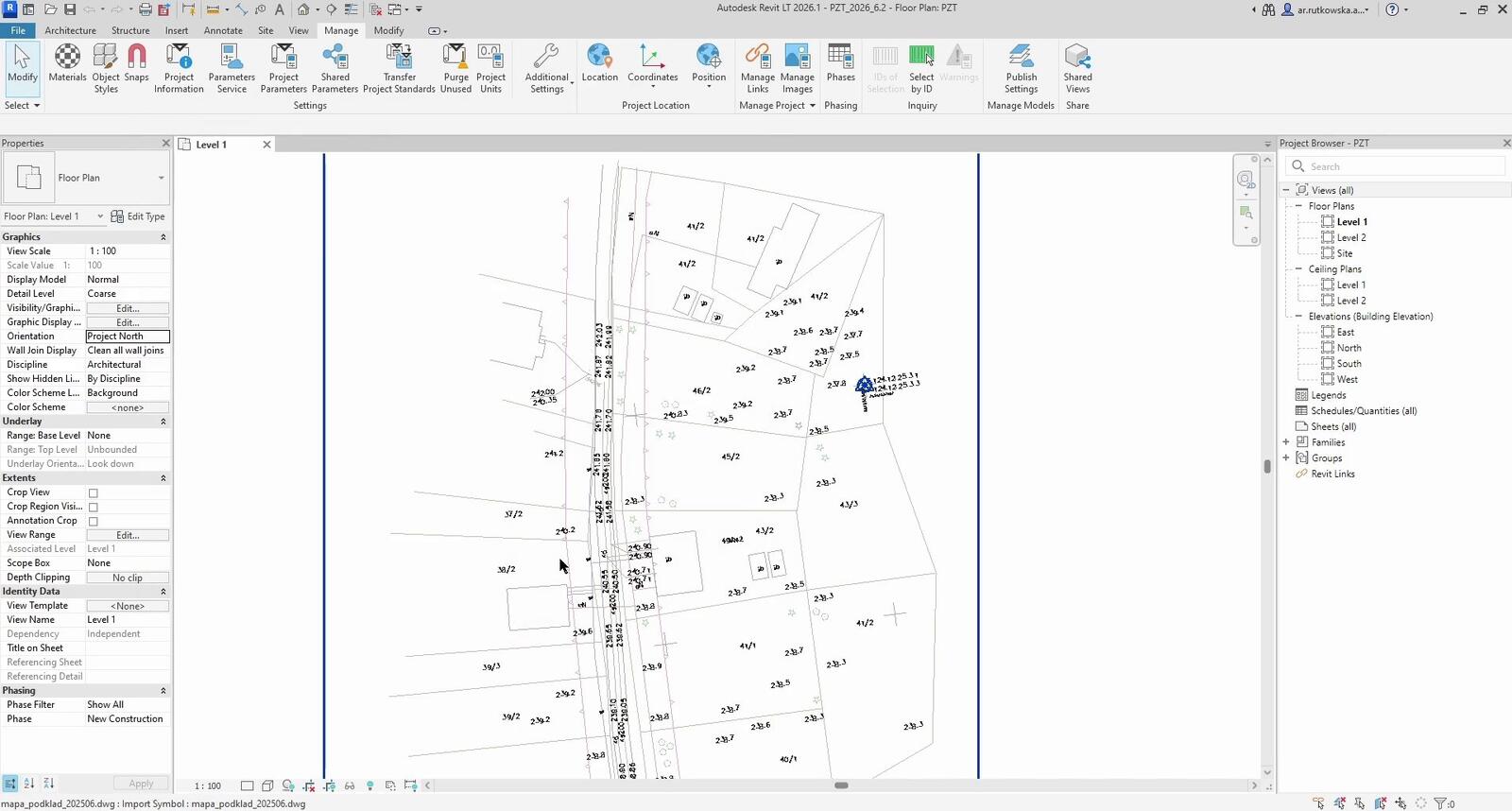
Task: Switch to the Annotate ribbon tab
Action: [223, 30]
